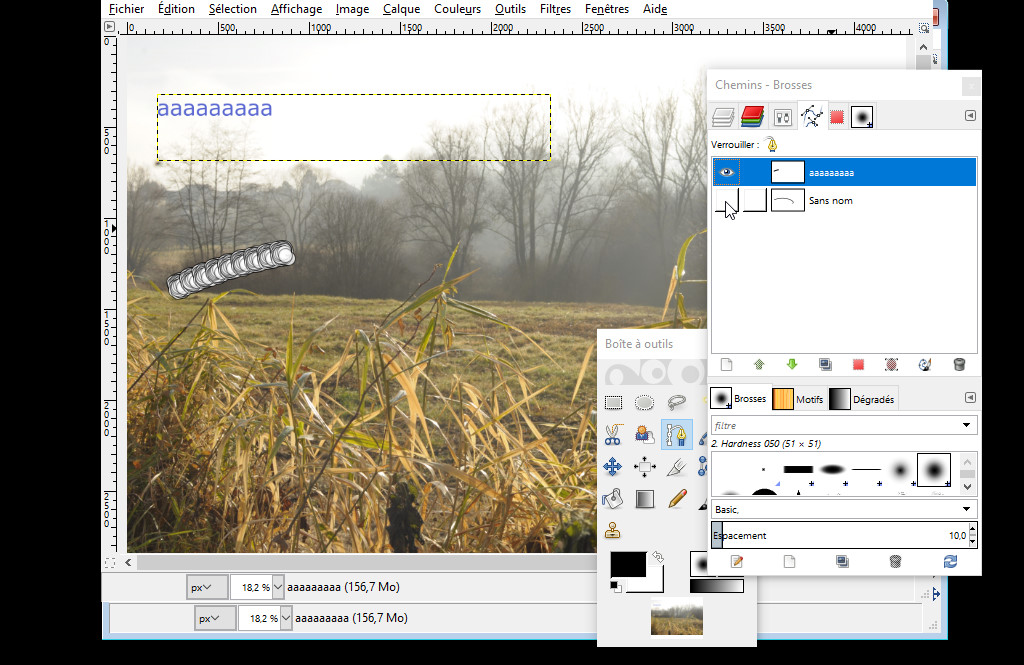Select the Ellipse Select tool
Viewport: 1024px width, 665px height.
[x=645, y=402]
